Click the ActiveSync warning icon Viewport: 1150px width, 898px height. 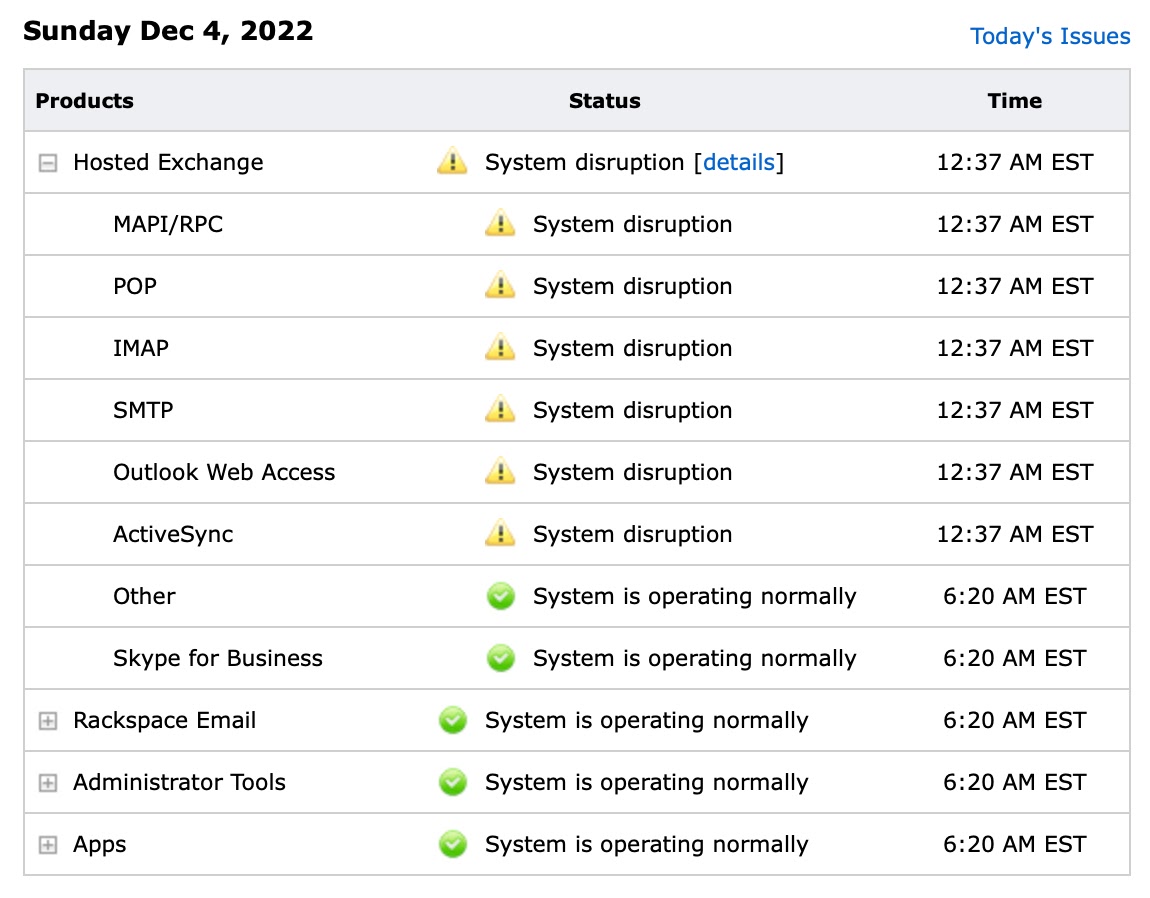[500, 533]
